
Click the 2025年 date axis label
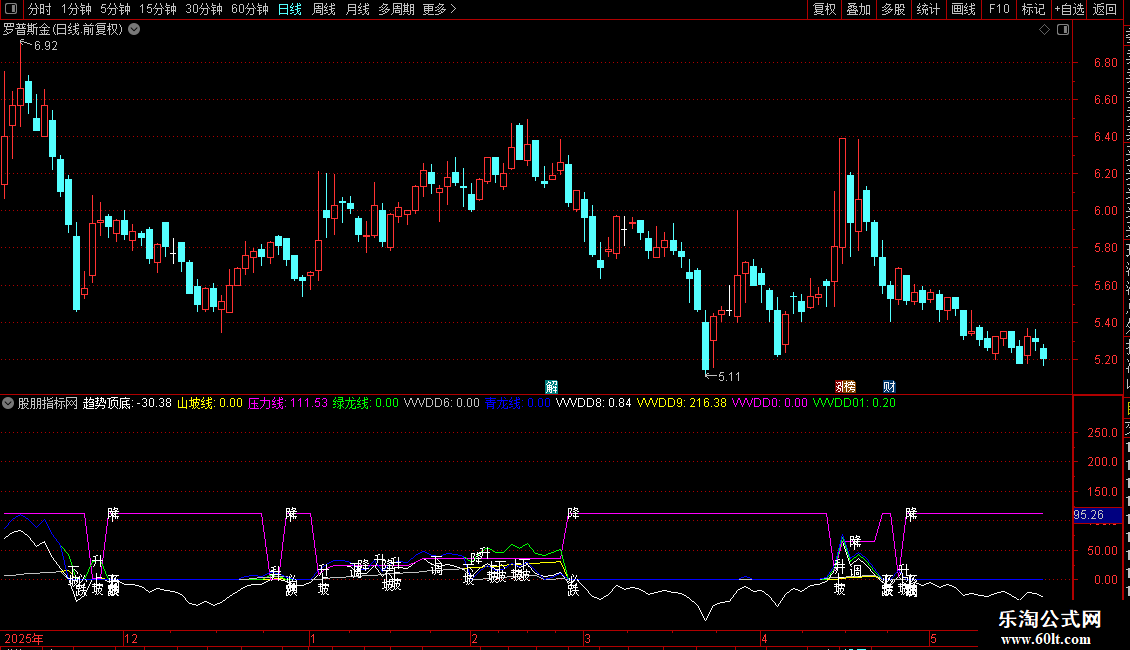point(24,638)
